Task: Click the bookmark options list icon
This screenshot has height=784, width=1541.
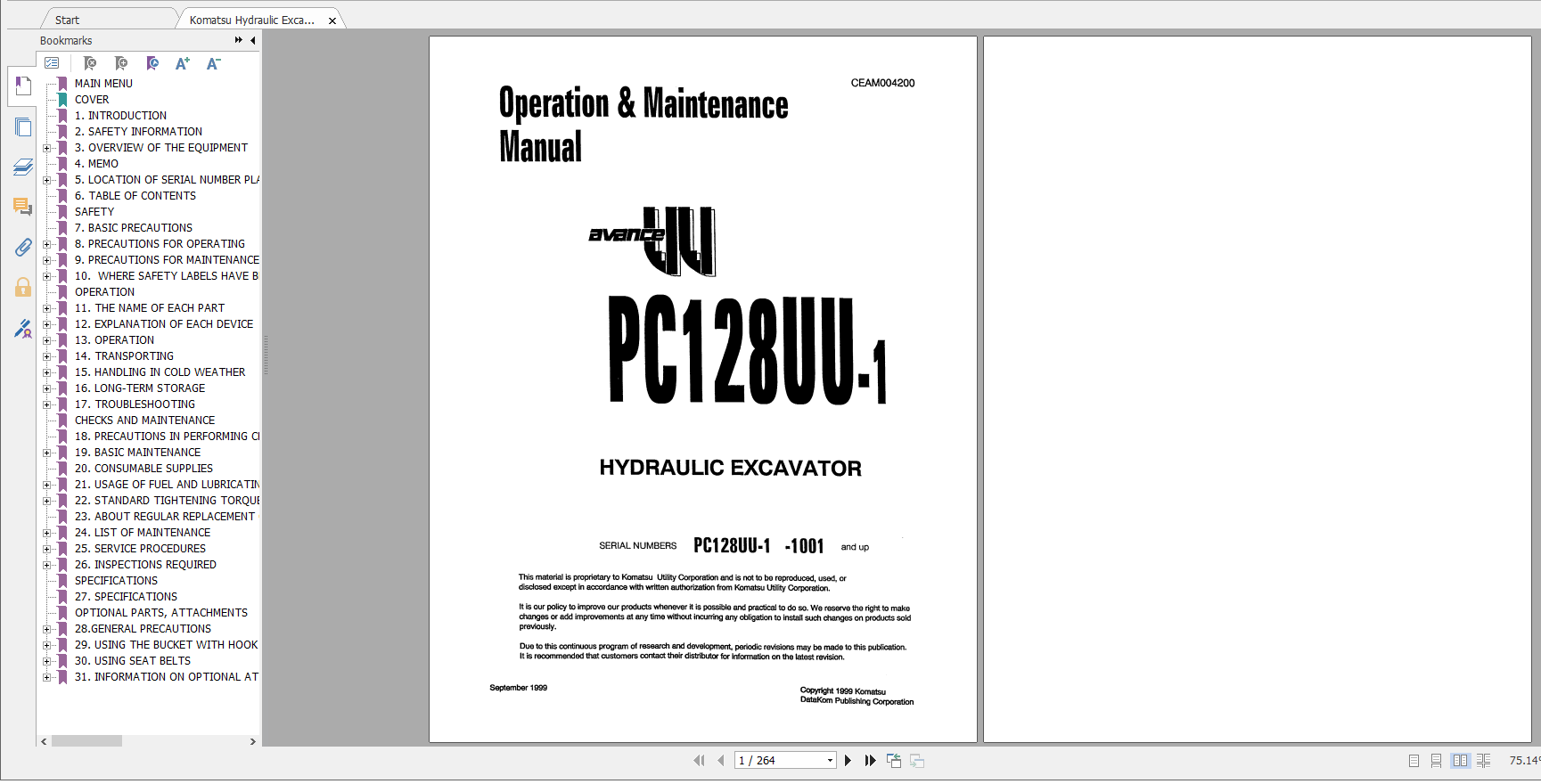Action: 52,63
